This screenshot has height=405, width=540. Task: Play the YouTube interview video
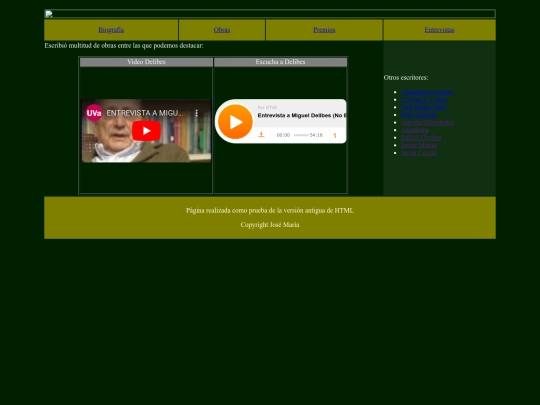tap(146, 131)
